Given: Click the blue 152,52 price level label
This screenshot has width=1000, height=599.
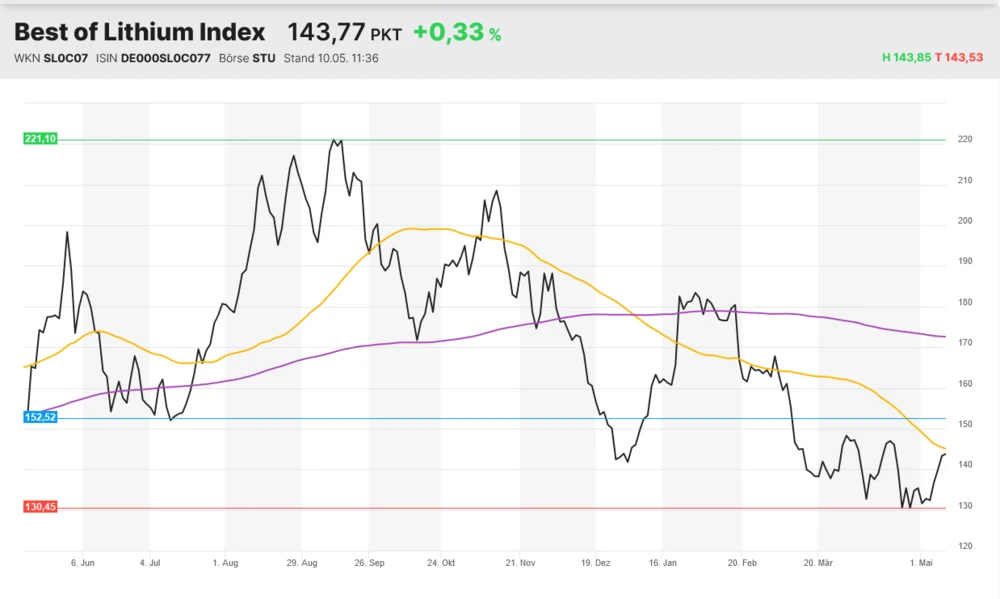Looking at the screenshot, I should (x=40, y=417).
